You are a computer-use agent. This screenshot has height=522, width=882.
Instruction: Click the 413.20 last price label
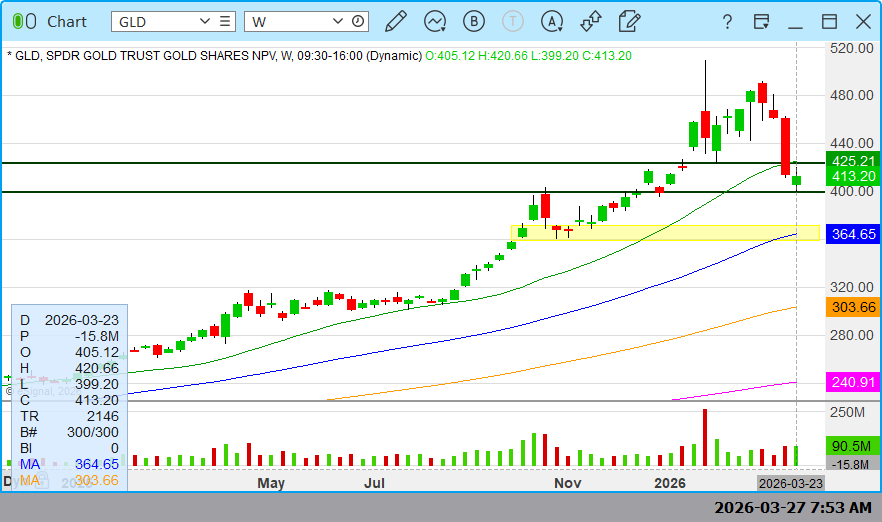pos(853,176)
